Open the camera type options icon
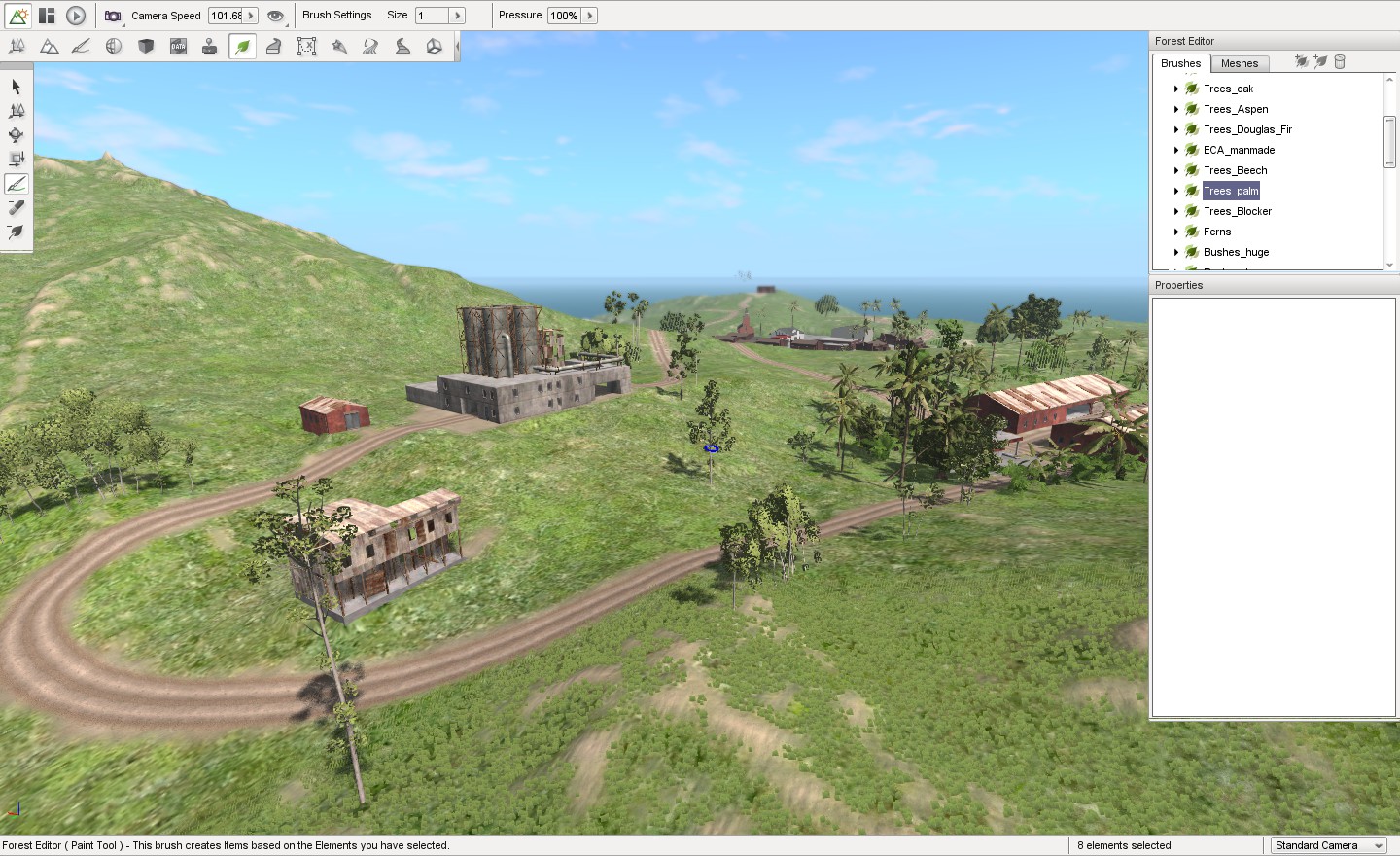This screenshot has width=1400, height=856. (114, 16)
